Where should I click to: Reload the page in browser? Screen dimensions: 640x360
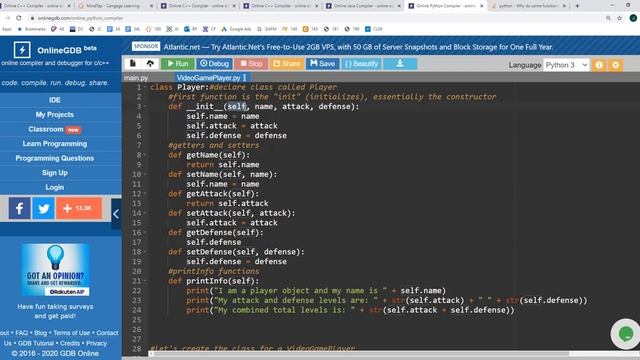pyautogui.click(x=19, y=18)
